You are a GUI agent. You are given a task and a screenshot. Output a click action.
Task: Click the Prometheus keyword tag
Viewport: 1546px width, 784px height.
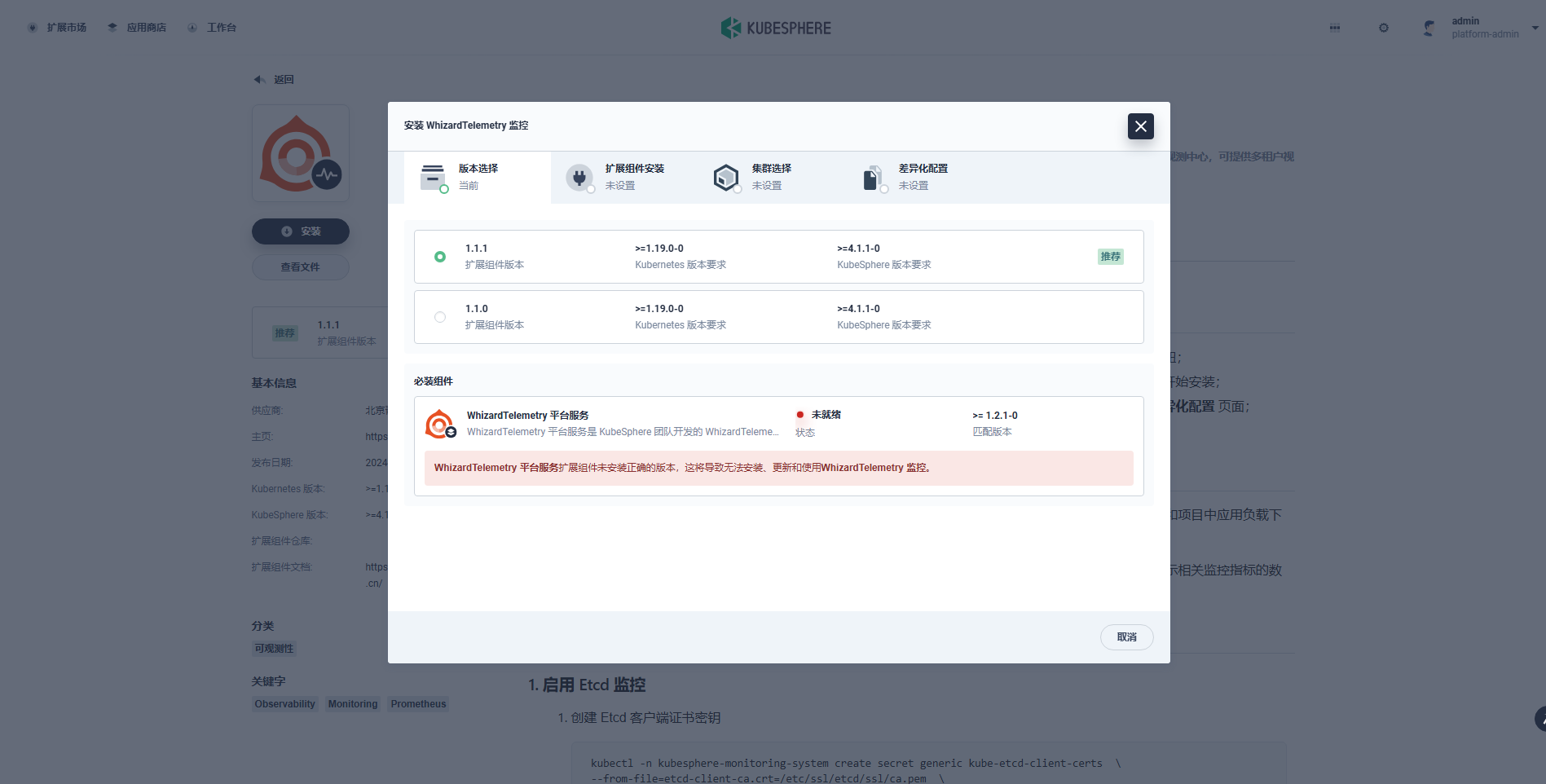(x=418, y=704)
